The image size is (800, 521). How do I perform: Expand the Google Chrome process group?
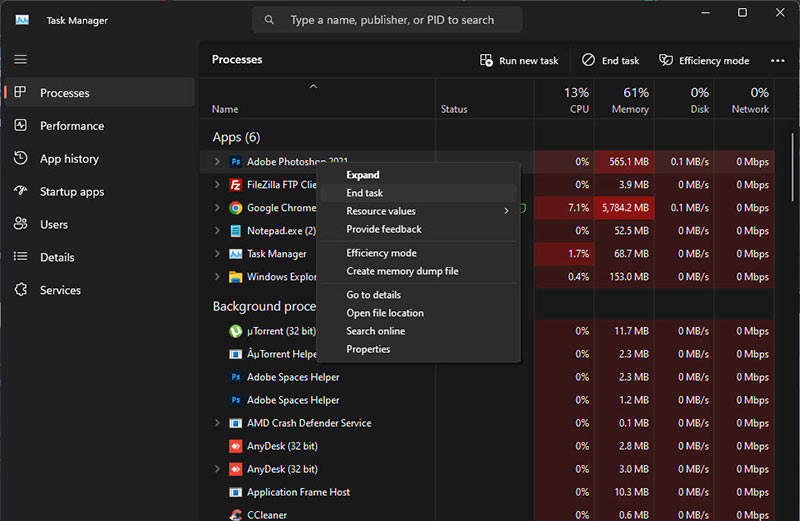point(217,208)
